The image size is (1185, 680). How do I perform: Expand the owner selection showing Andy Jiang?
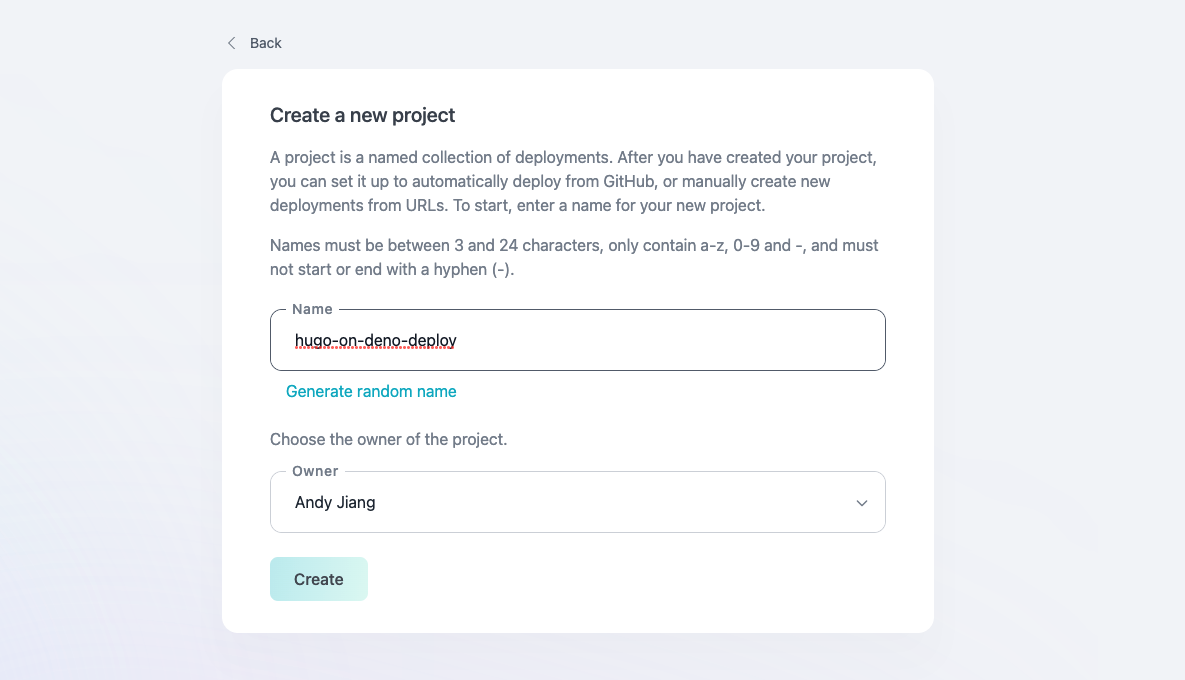[577, 503]
